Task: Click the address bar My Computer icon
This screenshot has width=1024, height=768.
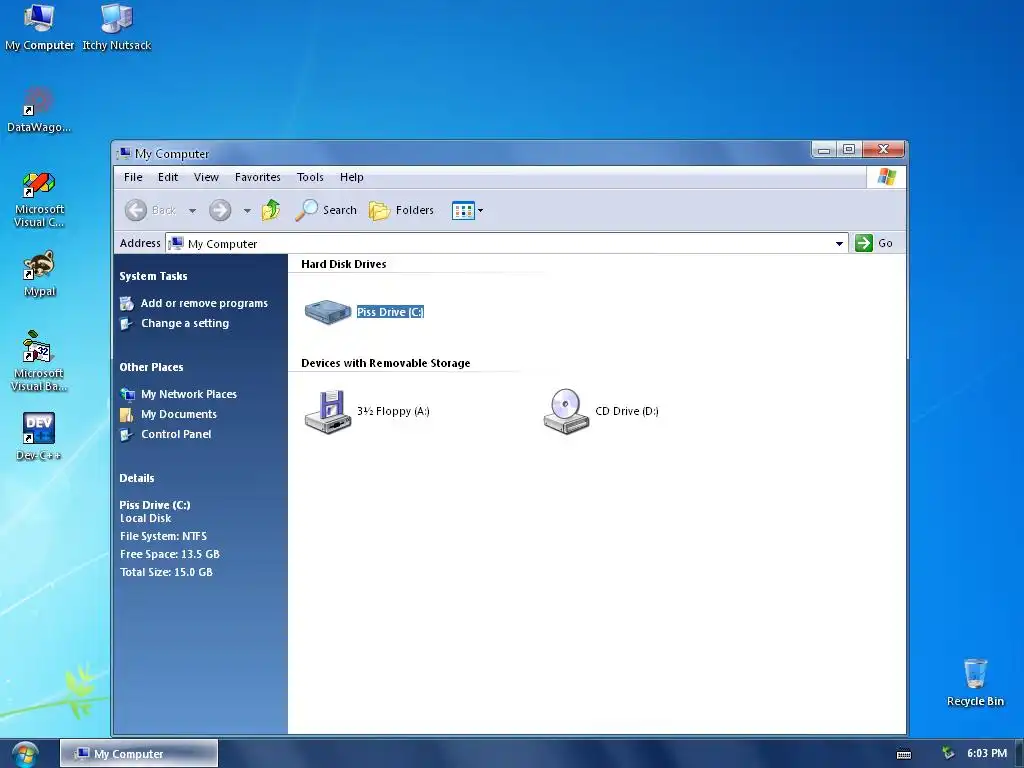Action: tap(176, 244)
